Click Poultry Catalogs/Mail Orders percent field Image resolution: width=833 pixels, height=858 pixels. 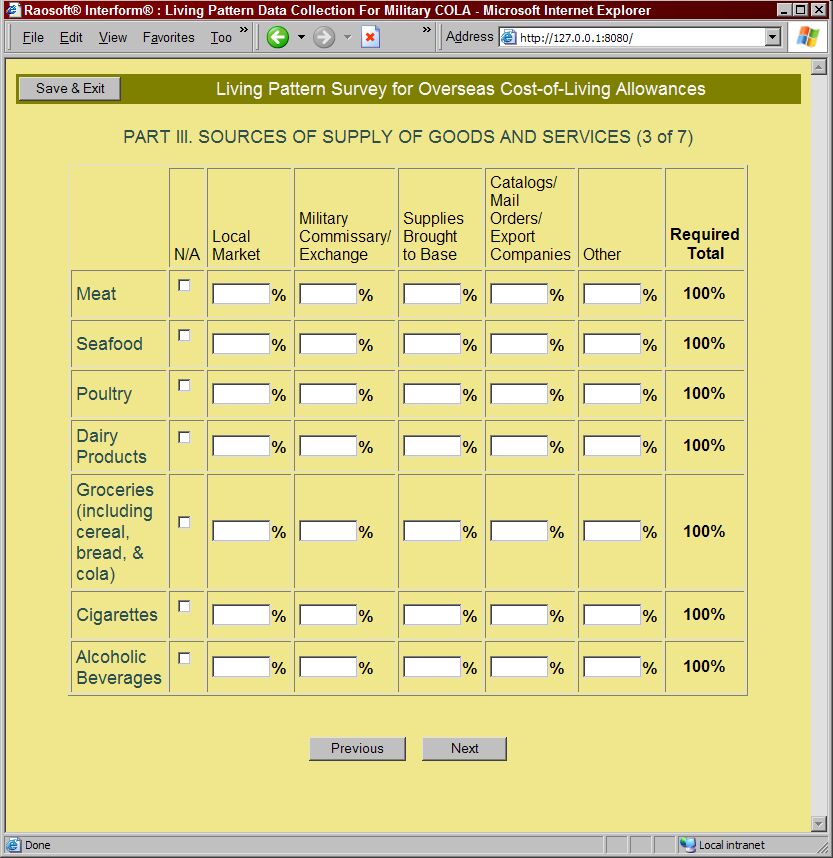pyautogui.click(x=519, y=393)
